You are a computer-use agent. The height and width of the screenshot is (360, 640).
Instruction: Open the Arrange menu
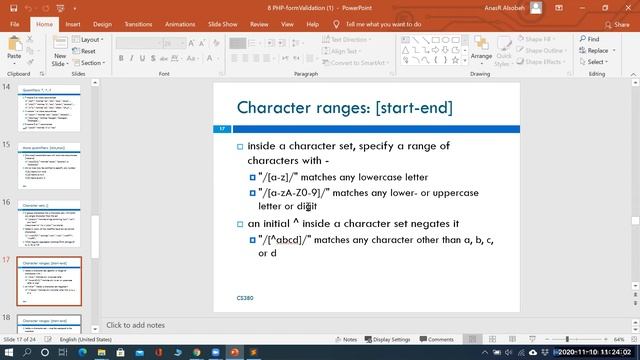[481, 50]
